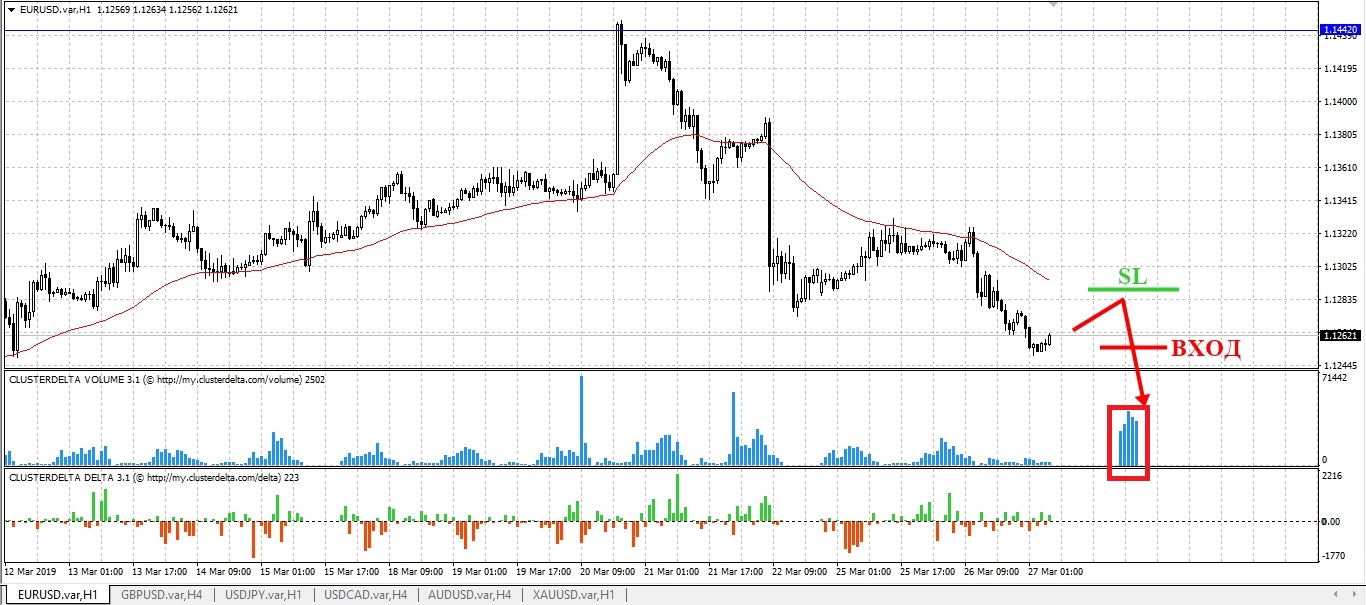
Task: Click the 71442 volume scale value
Action: pyautogui.click(x=1335, y=379)
